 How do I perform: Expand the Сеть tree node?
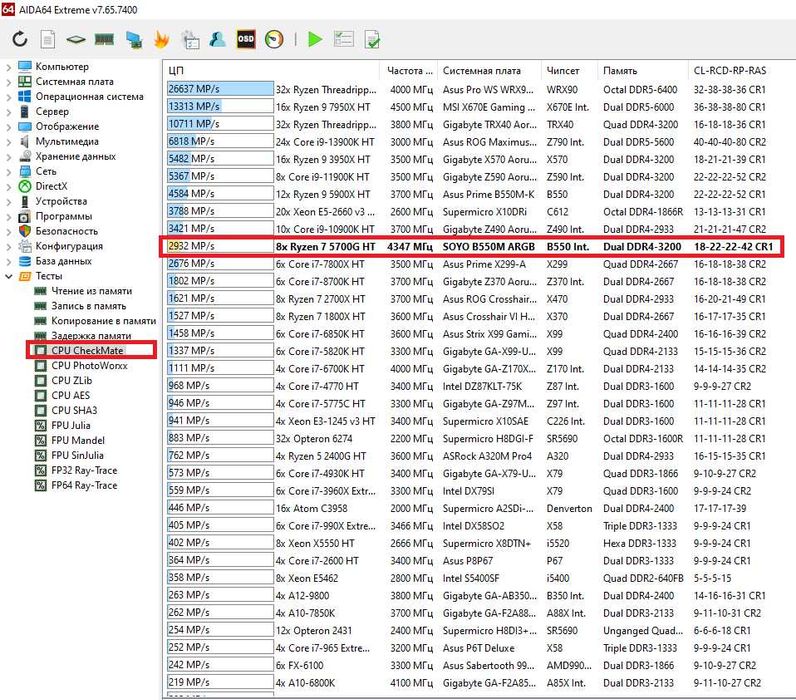pyautogui.click(x=8, y=171)
